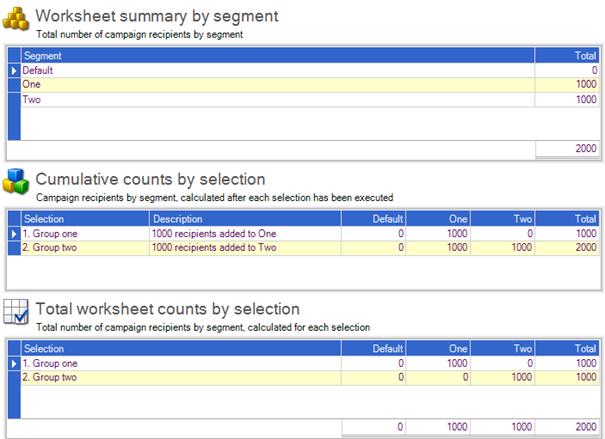Screen dimensions: 605x439
Task: Click Default column header in Cumulative counts
Action: [x=373, y=219]
